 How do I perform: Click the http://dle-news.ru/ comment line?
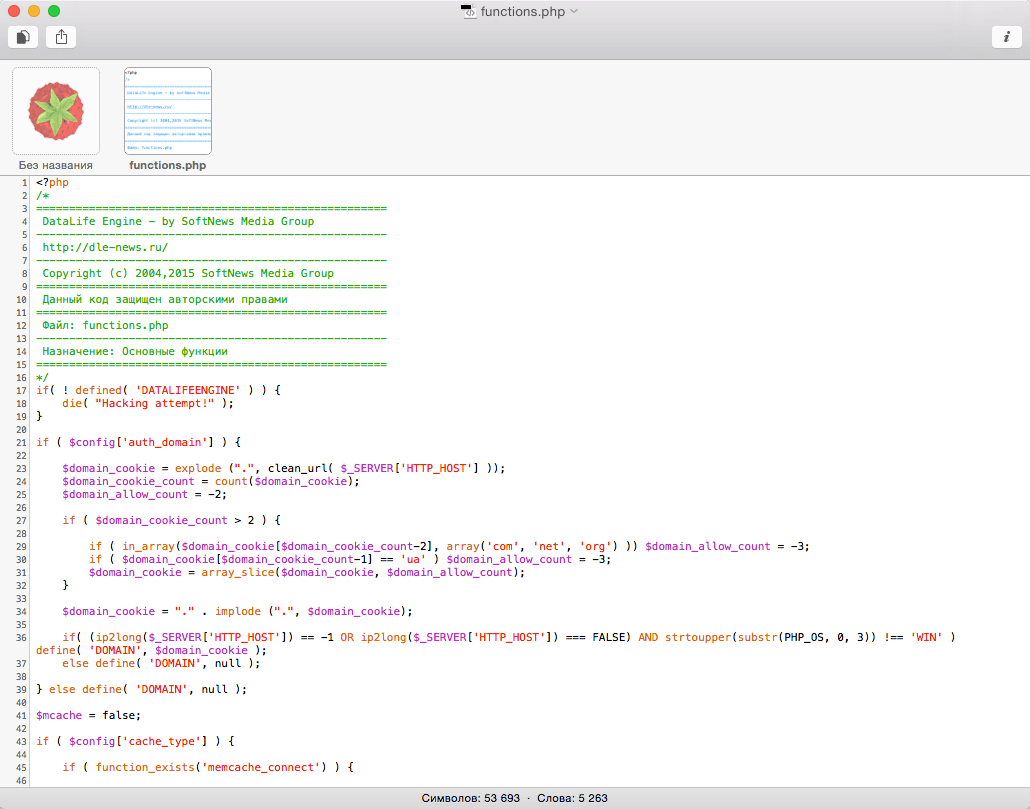click(105, 248)
